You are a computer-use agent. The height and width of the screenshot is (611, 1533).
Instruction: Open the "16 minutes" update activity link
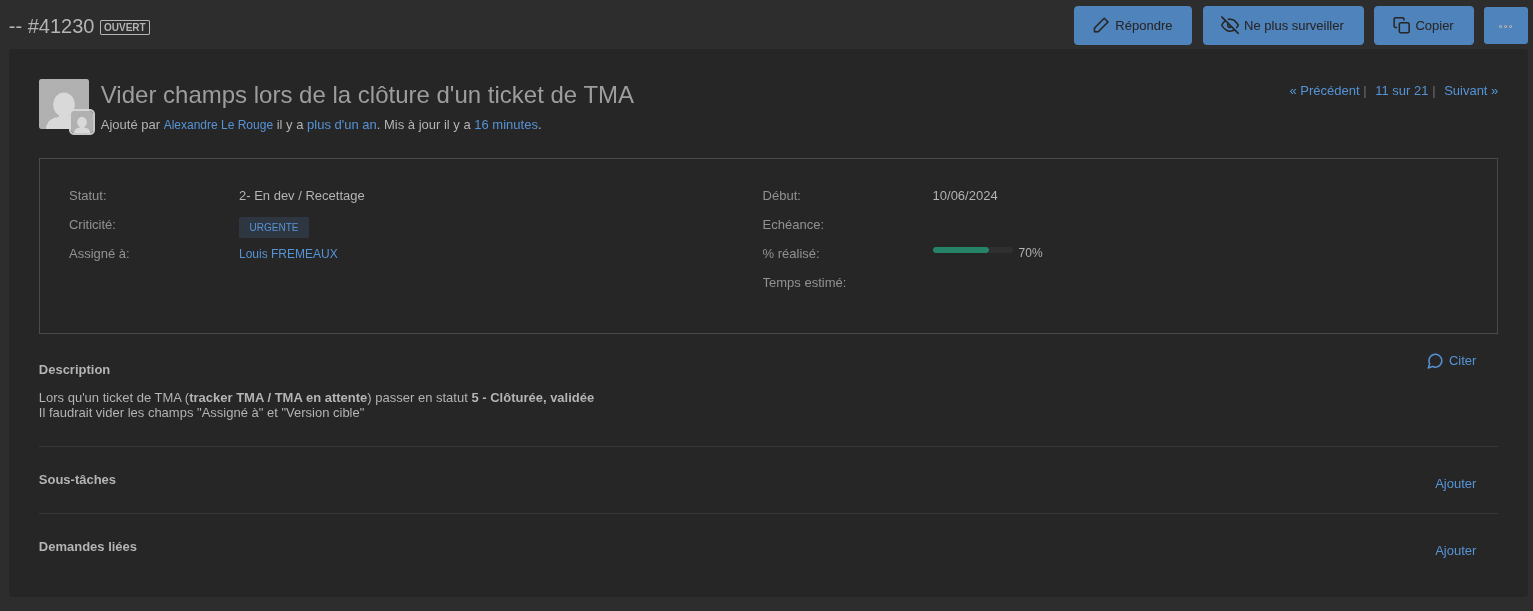[x=505, y=125]
